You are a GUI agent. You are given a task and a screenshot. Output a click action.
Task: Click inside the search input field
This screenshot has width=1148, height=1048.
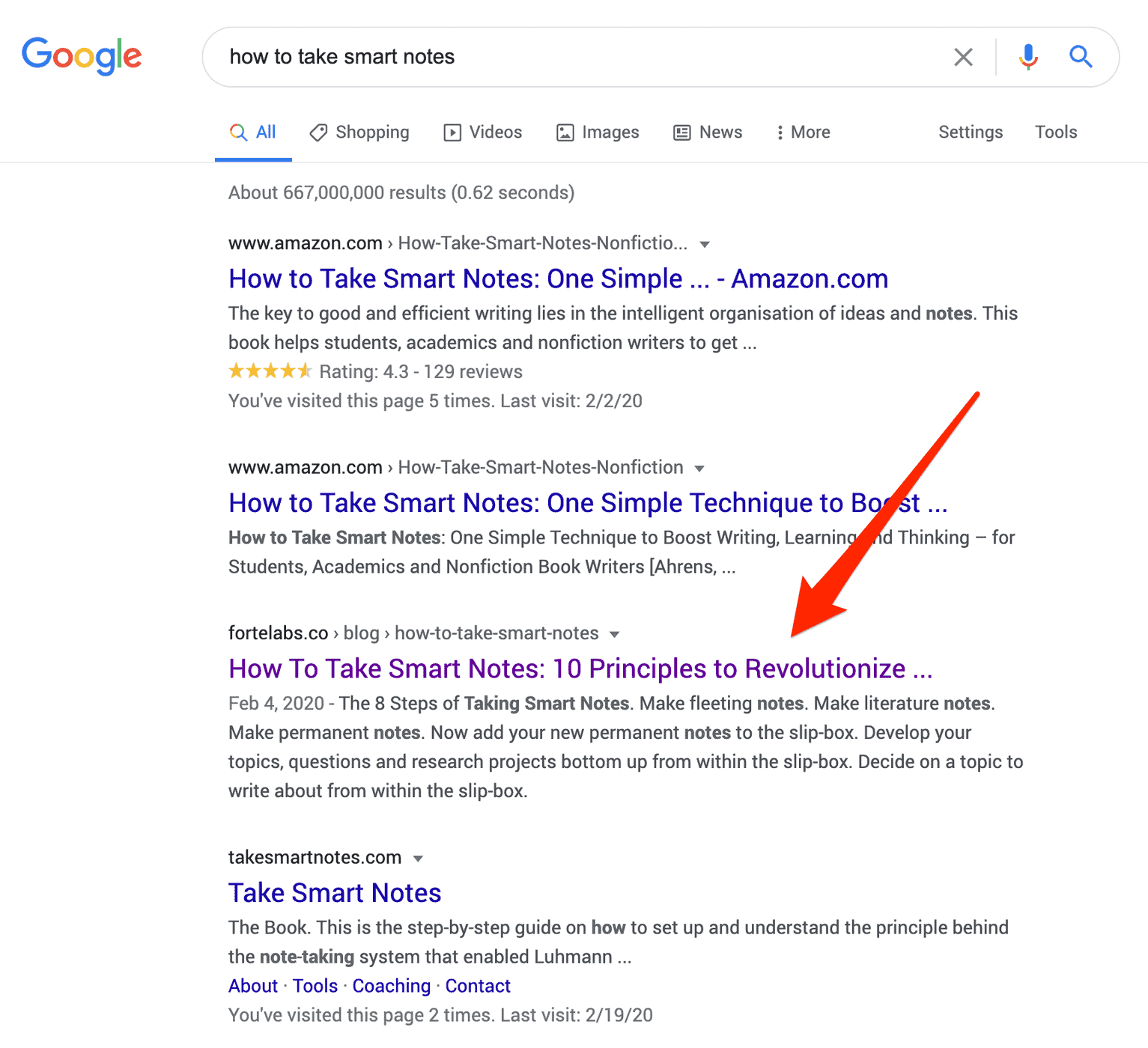[524, 56]
